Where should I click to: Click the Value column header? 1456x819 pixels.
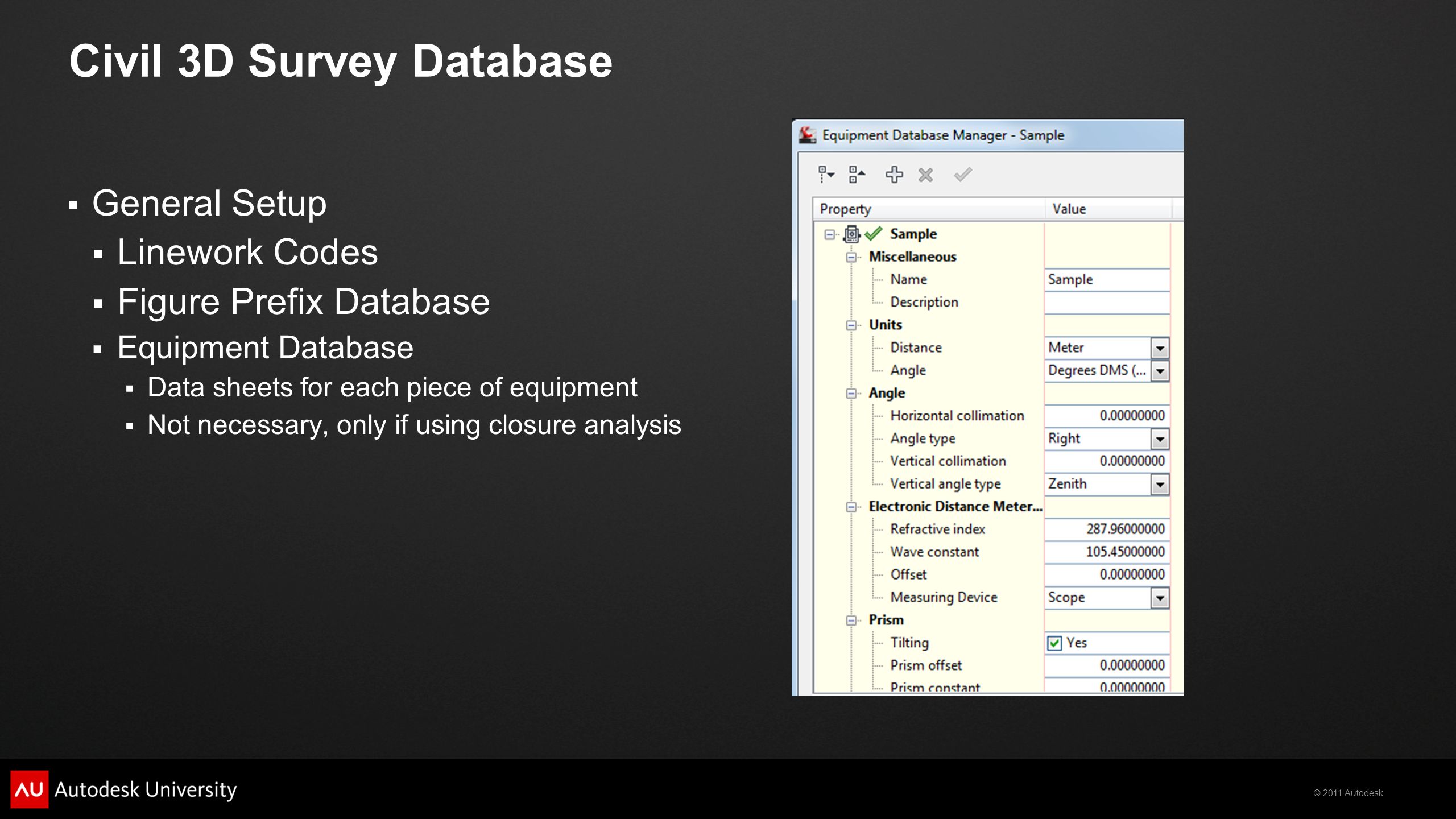[1108, 209]
